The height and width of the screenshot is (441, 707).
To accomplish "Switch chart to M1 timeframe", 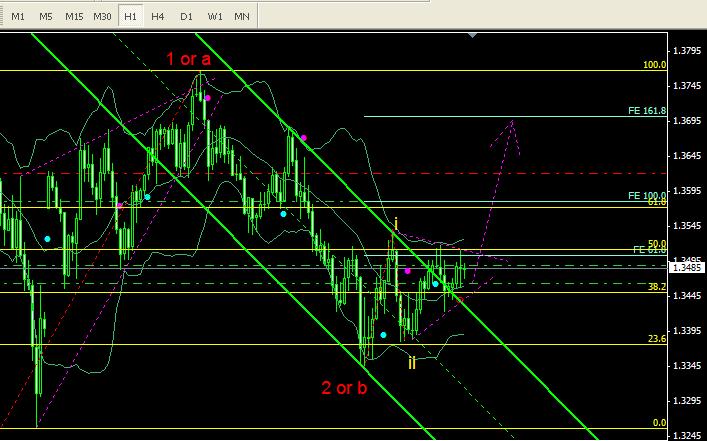I will click(x=18, y=17).
